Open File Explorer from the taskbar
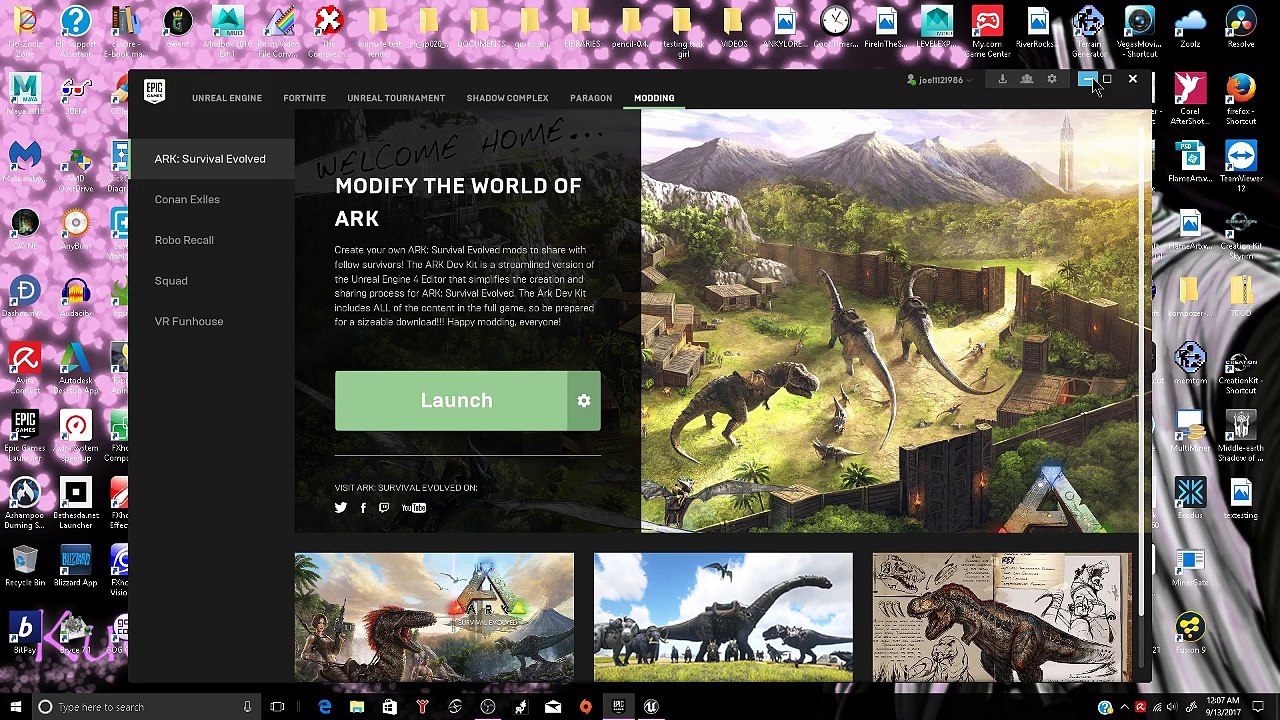 (x=357, y=707)
